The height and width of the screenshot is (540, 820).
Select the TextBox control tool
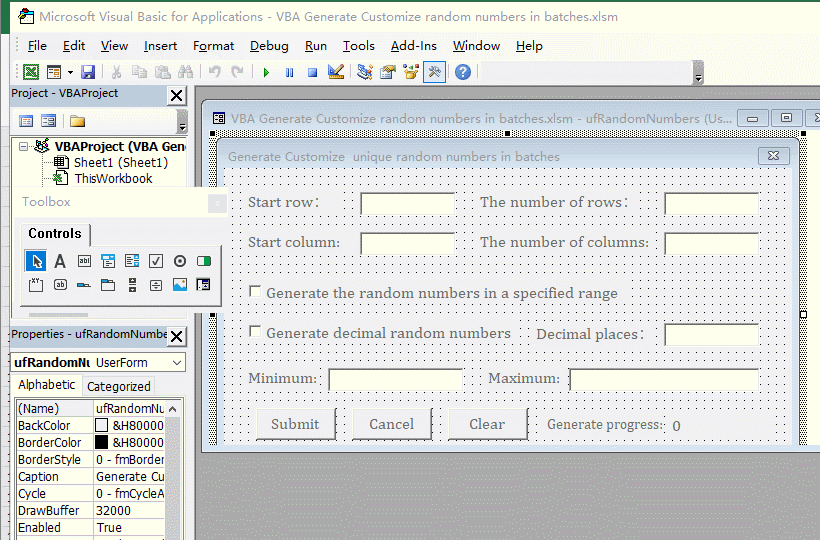pyautogui.click(x=84, y=261)
